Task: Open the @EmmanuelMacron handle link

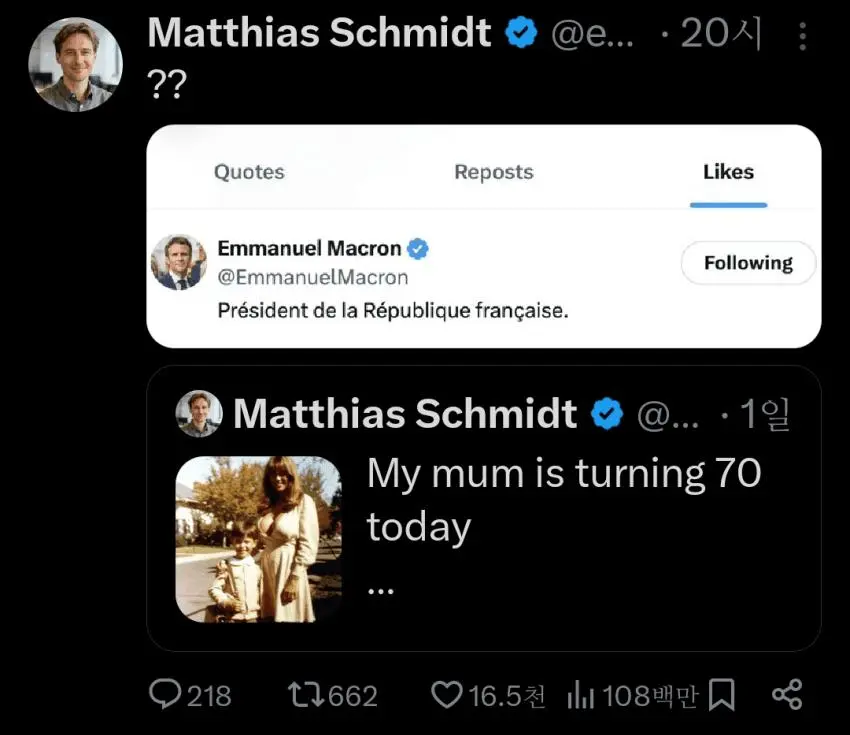Action: [312, 278]
